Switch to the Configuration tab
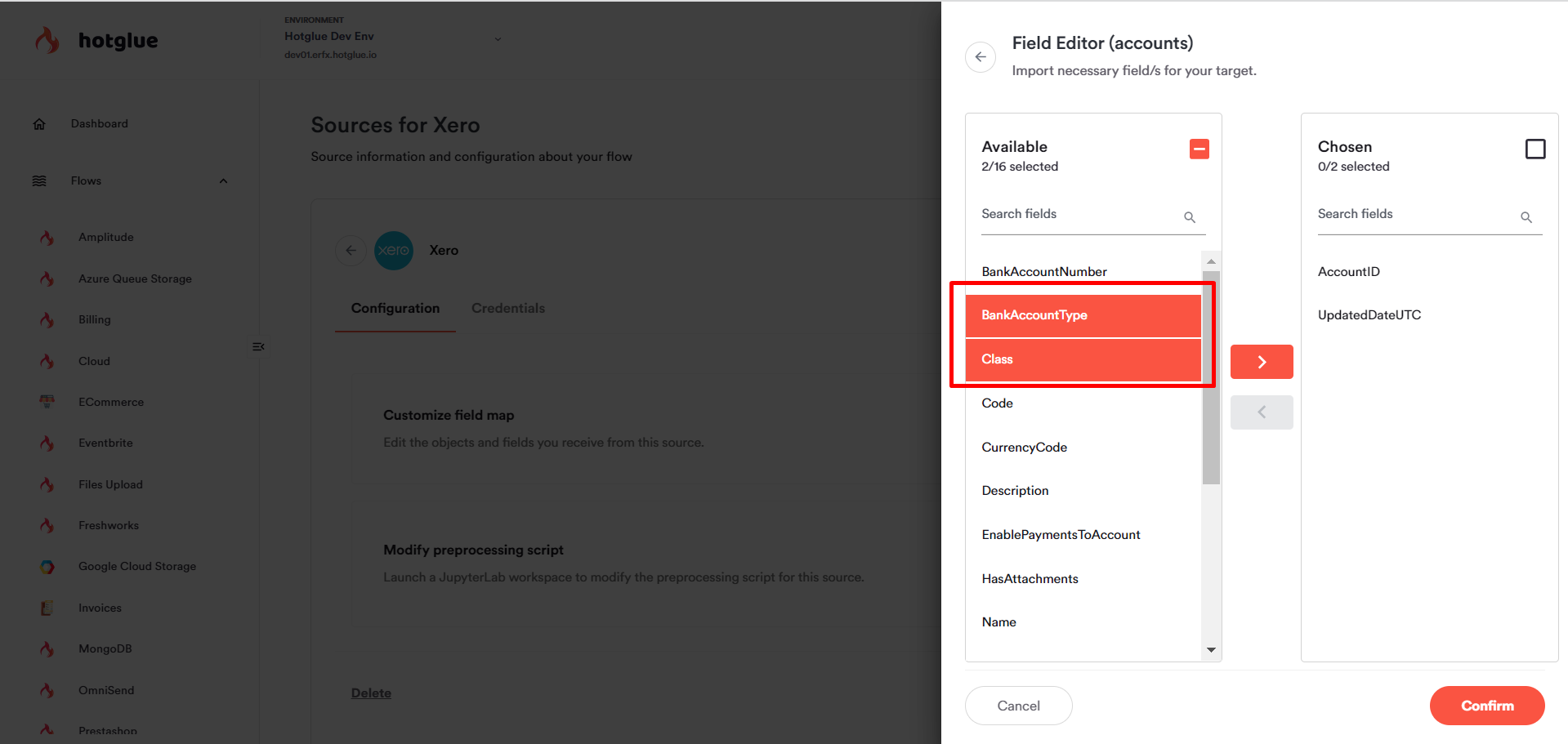The height and width of the screenshot is (744, 1568). pyautogui.click(x=395, y=309)
